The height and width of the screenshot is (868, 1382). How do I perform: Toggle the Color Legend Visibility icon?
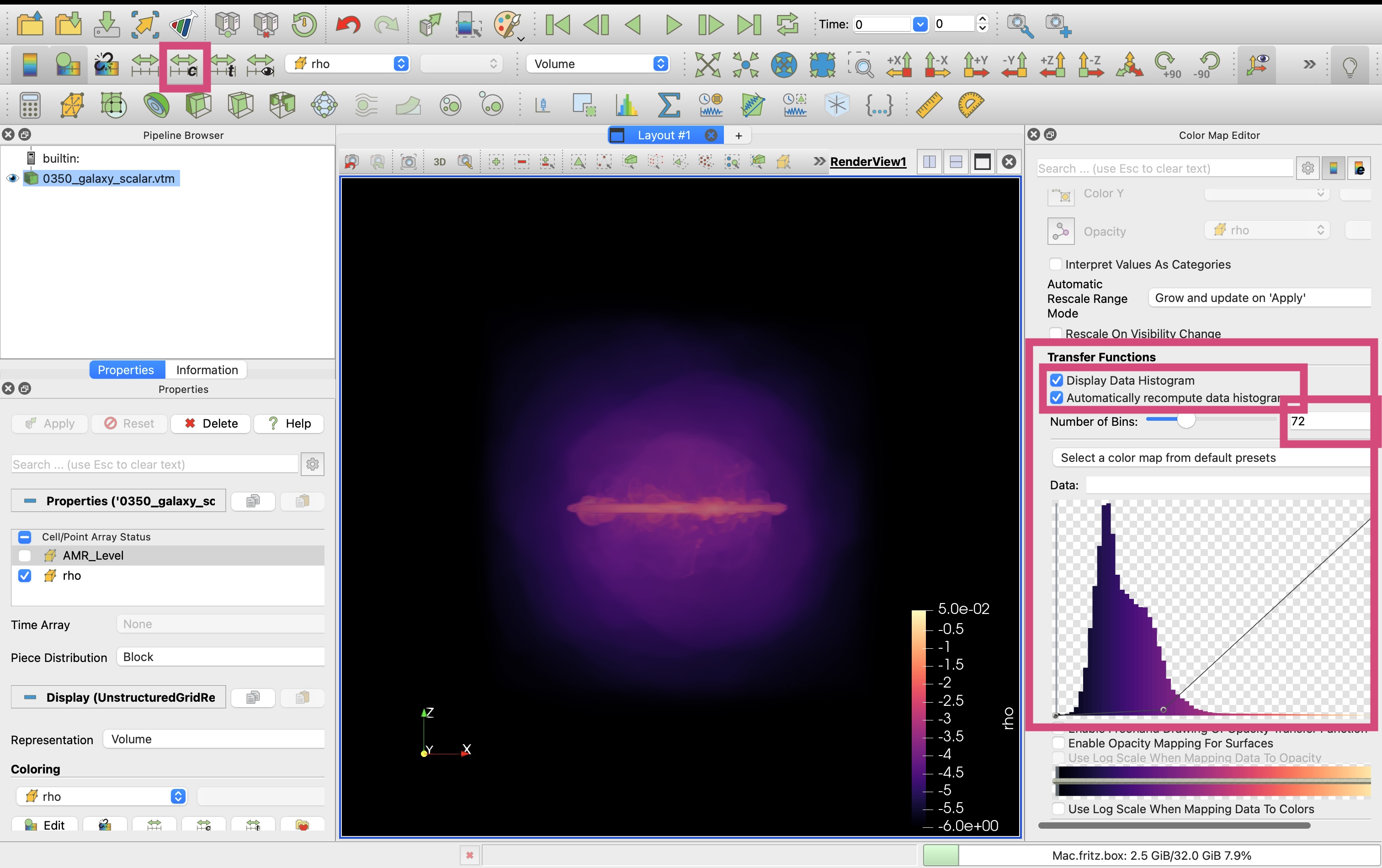point(30,64)
